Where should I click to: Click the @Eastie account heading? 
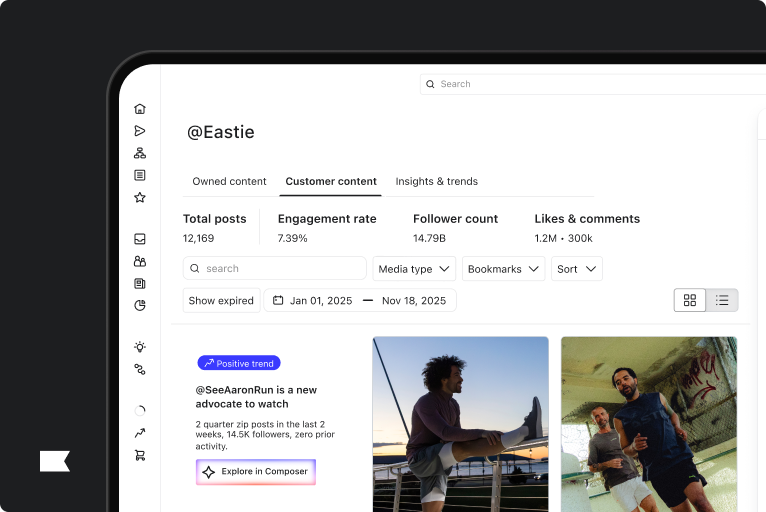click(221, 132)
